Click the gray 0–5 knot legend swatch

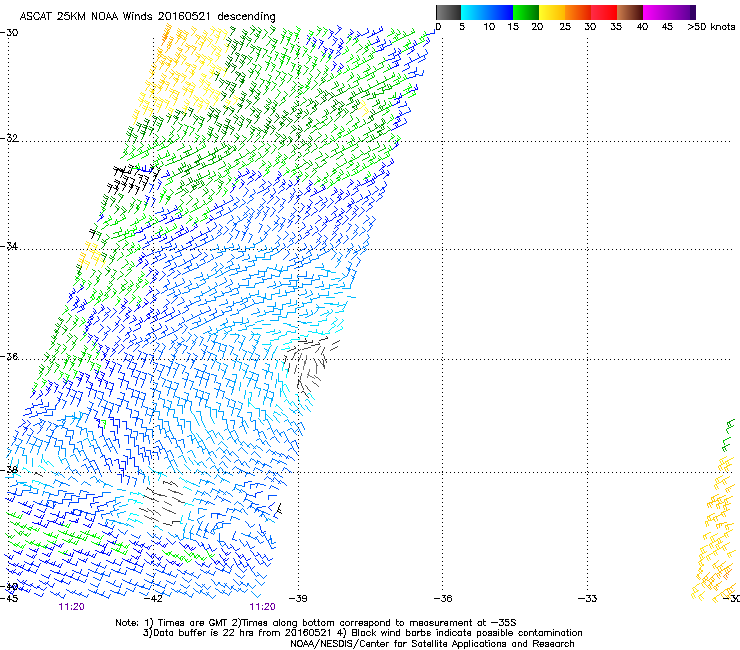[x=448, y=12]
